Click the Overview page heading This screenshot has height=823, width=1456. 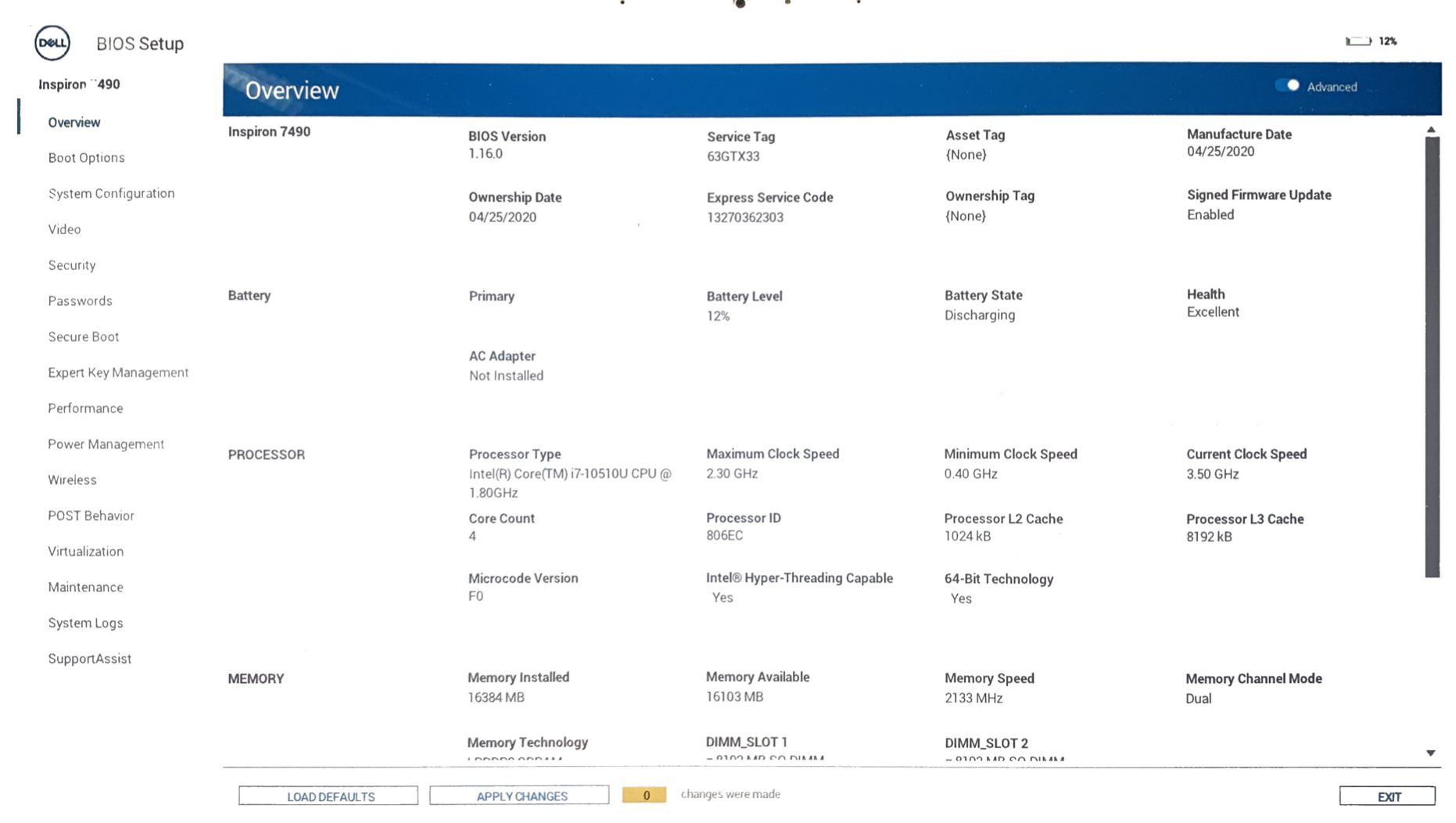point(292,90)
